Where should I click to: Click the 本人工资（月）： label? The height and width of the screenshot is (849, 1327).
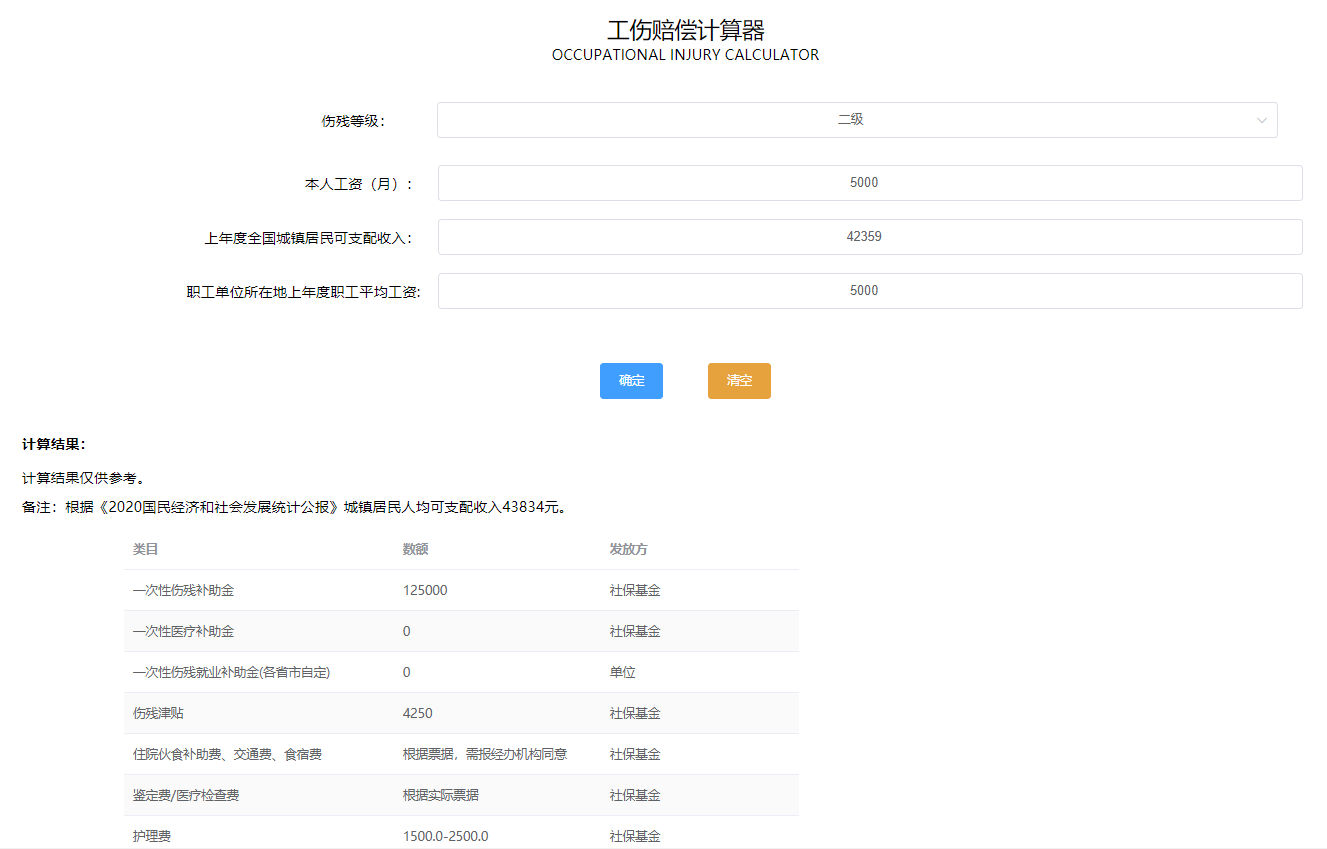click(x=359, y=184)
